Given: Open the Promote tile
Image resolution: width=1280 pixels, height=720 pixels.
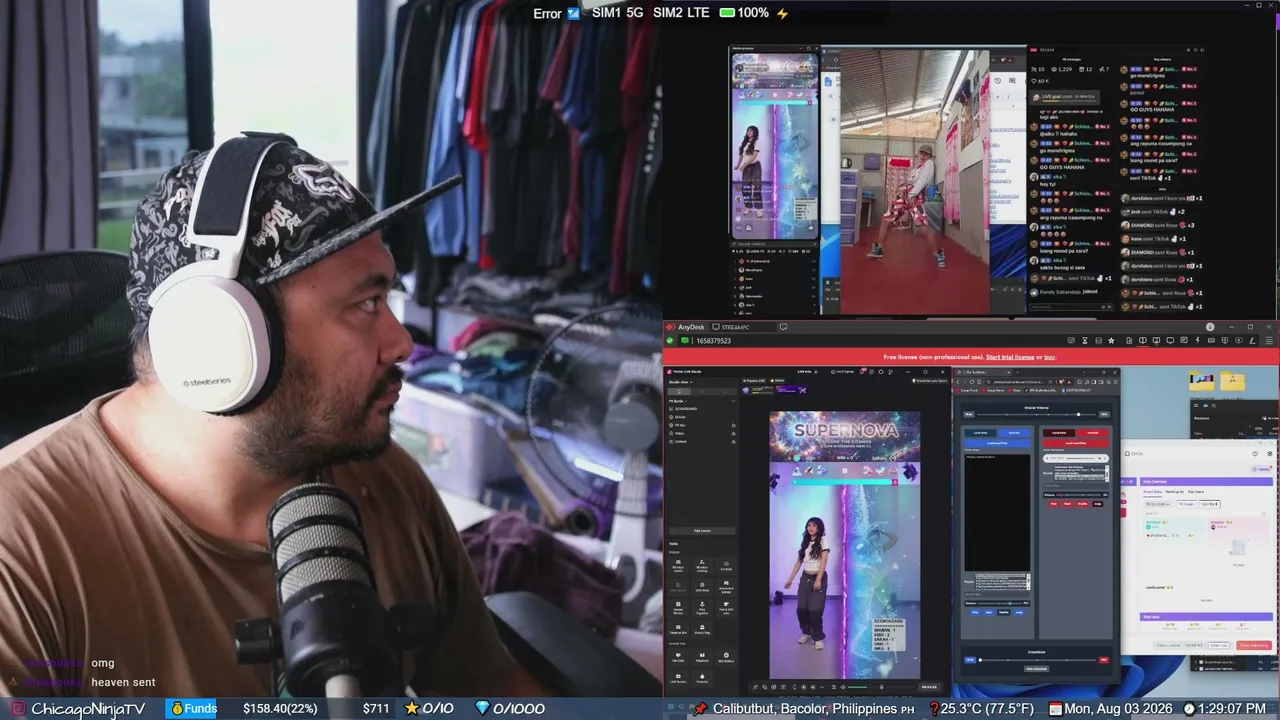Looking at the screenshot, I should coord(702,679).
